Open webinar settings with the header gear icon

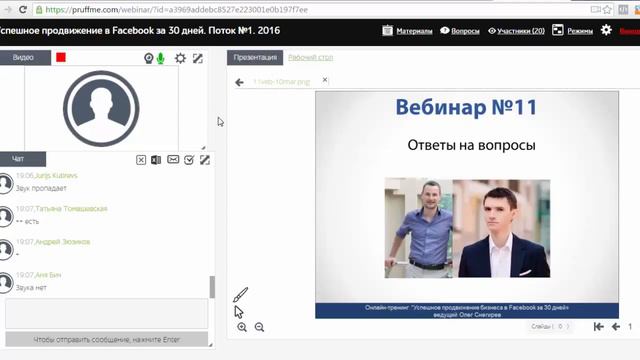[x=606, y=30]
